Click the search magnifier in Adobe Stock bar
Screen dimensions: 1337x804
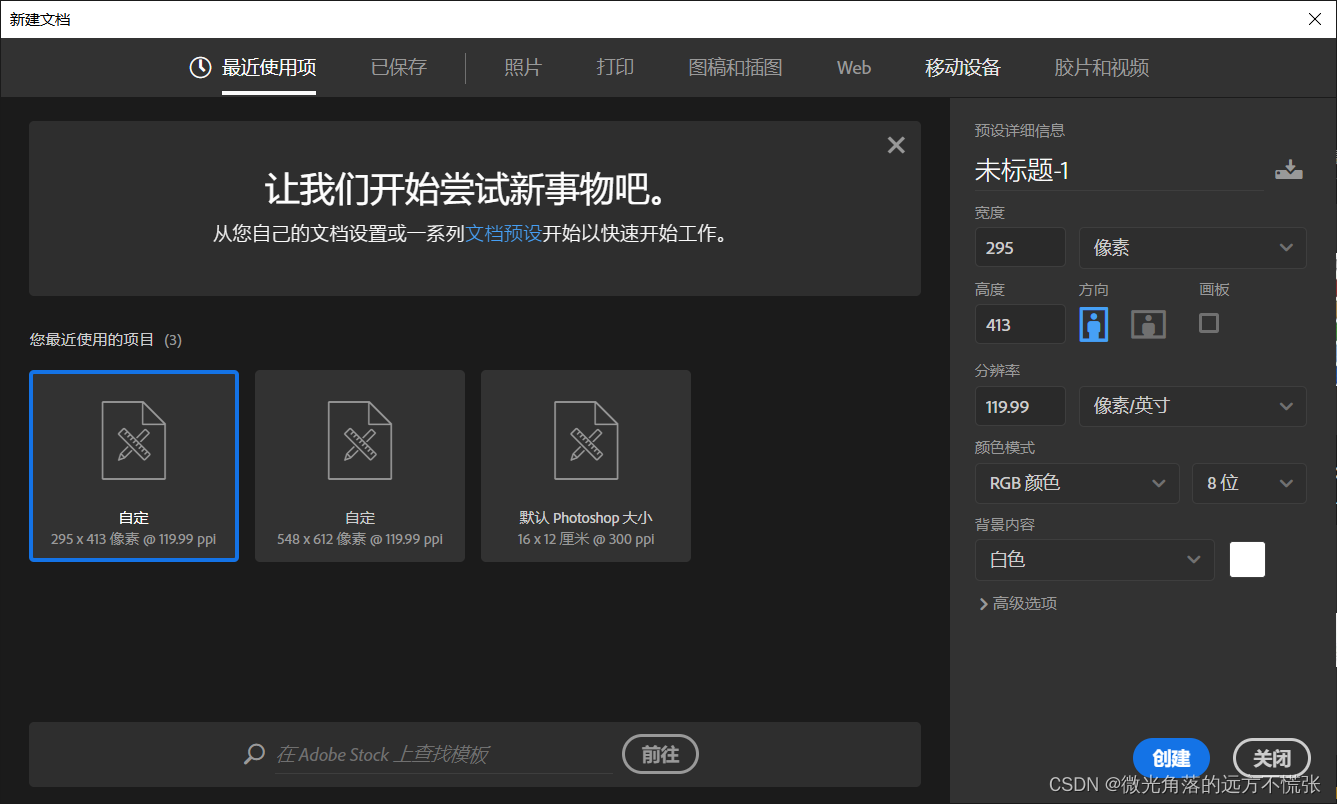click(253, 754)
